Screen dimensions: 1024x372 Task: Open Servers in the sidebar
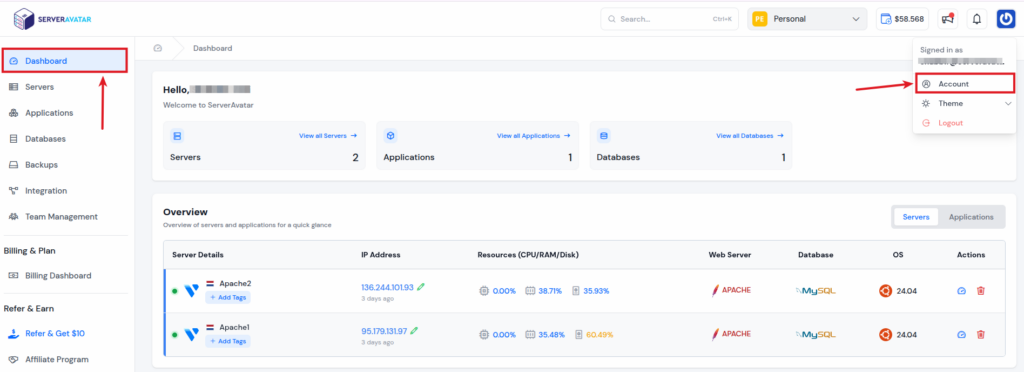(x=39, y=87)
